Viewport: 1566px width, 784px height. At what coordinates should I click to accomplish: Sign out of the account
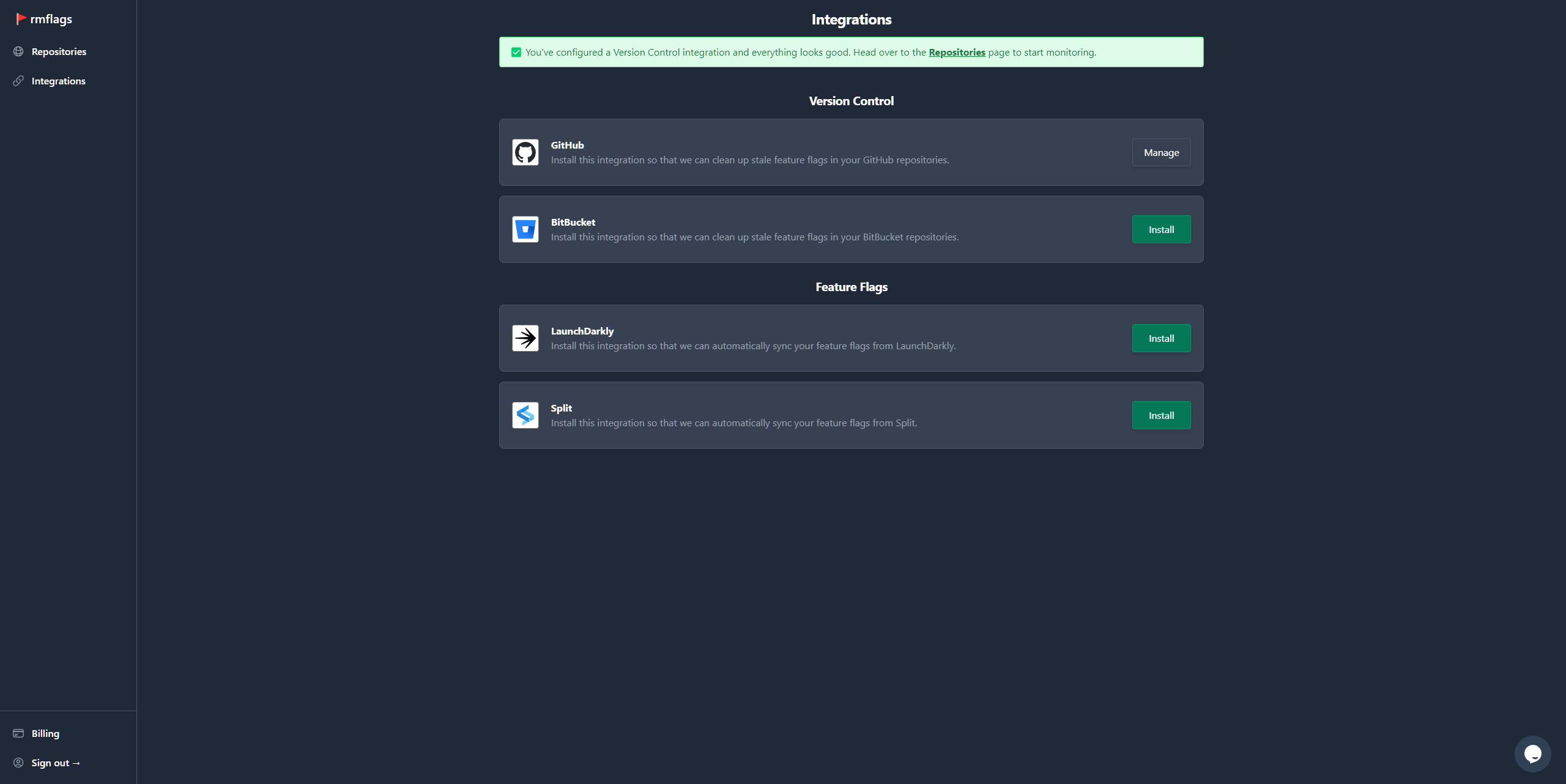coord(55,763)
